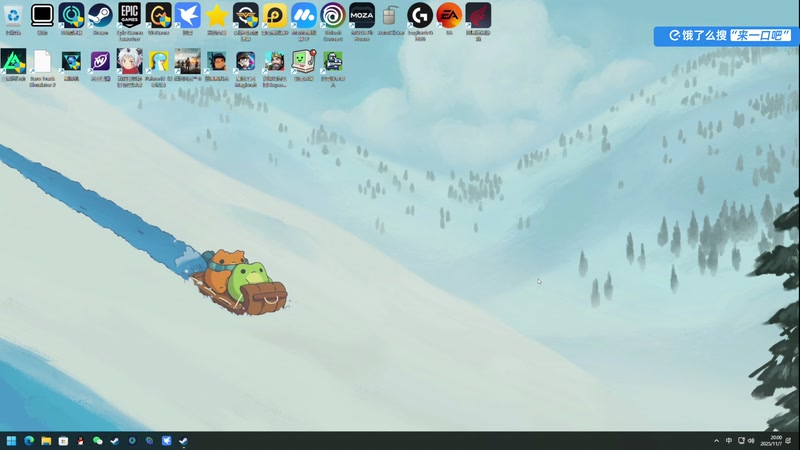Launch the purple W-logo shortcut
800x450 pixels.
101,62
